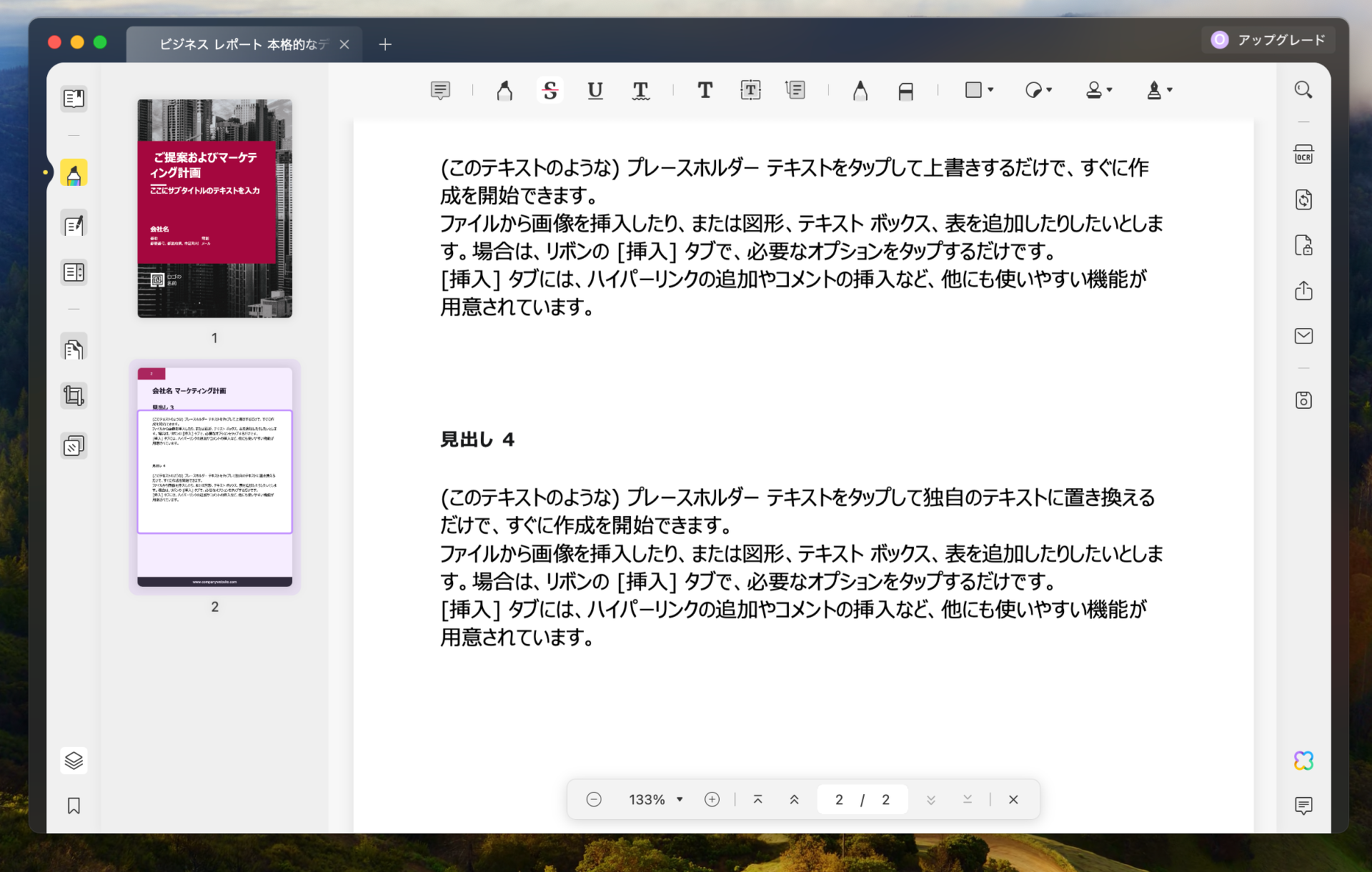Click the アップグレード upgrade button

[x=1269, y=40]
